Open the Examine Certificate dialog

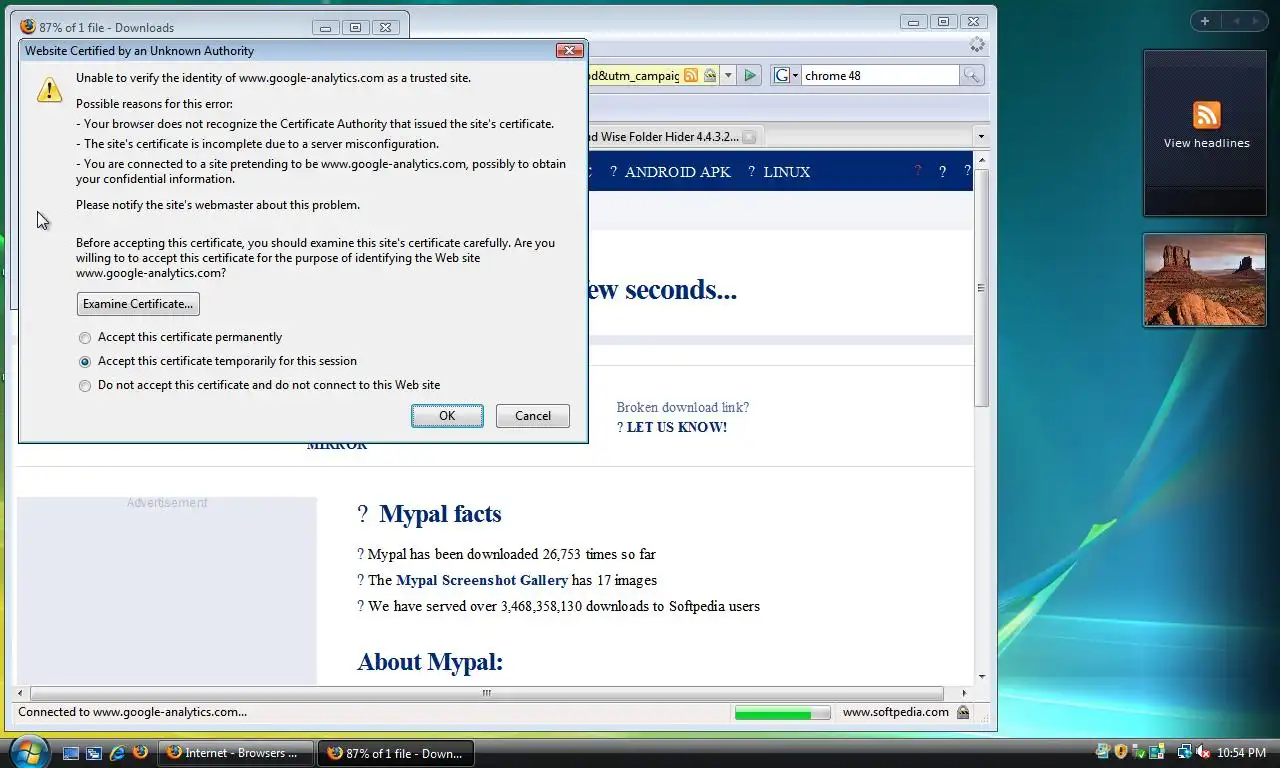pos(138,304)
